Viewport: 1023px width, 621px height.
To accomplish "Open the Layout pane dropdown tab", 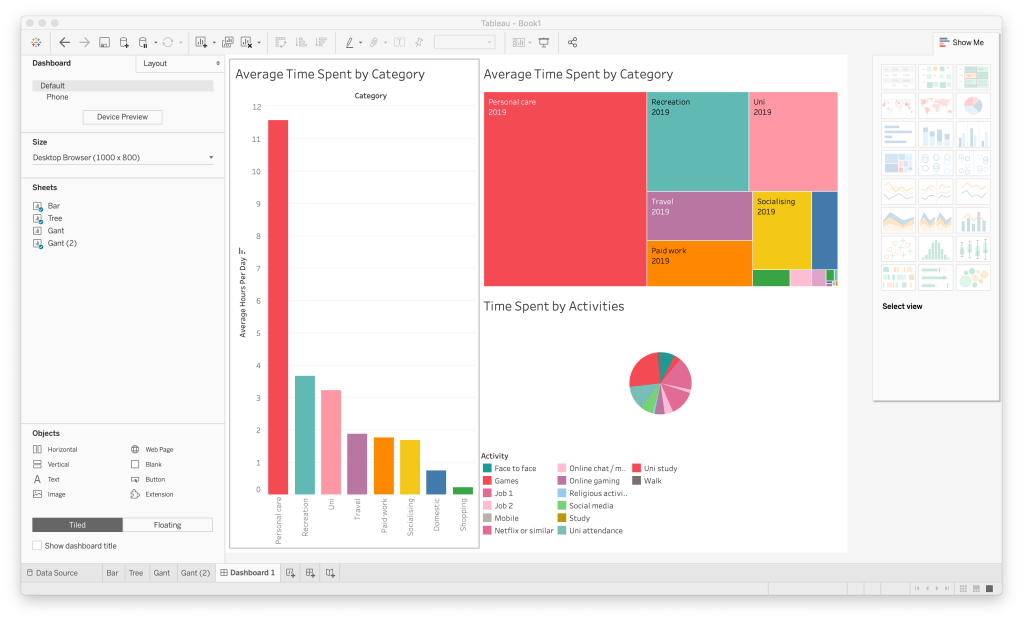I will tap(180, 63).
